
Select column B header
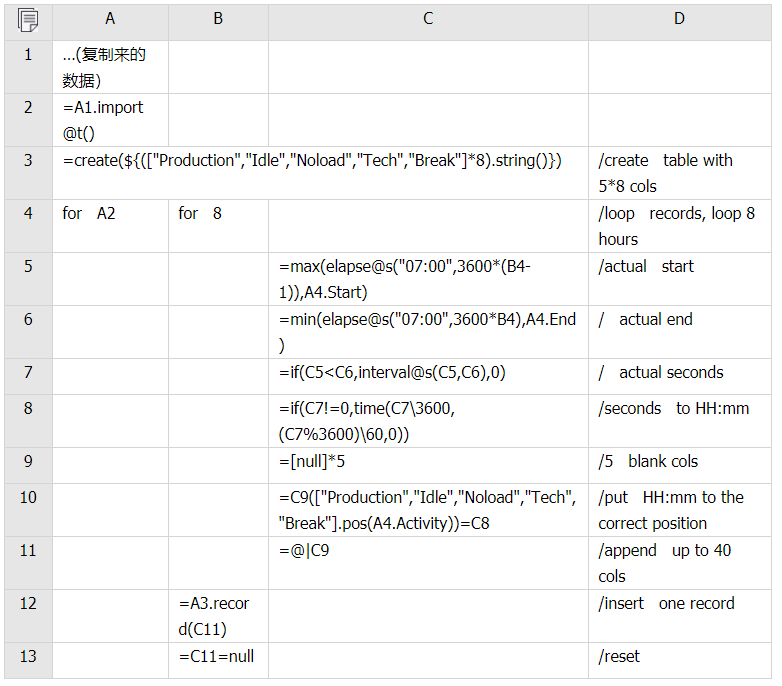pyautogui.click(x=218, y=19)
